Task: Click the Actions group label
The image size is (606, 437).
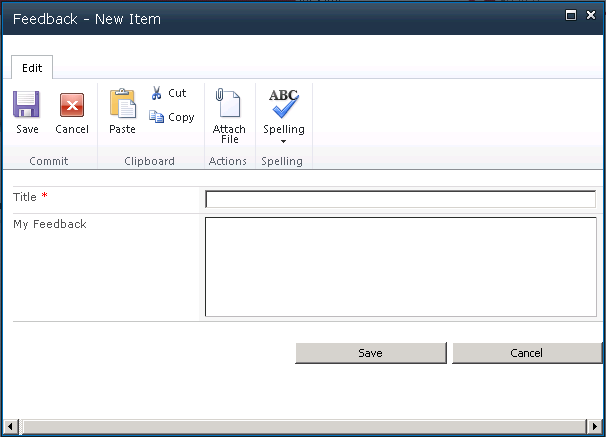Action: pyautogui.click(x=228, y=161)
